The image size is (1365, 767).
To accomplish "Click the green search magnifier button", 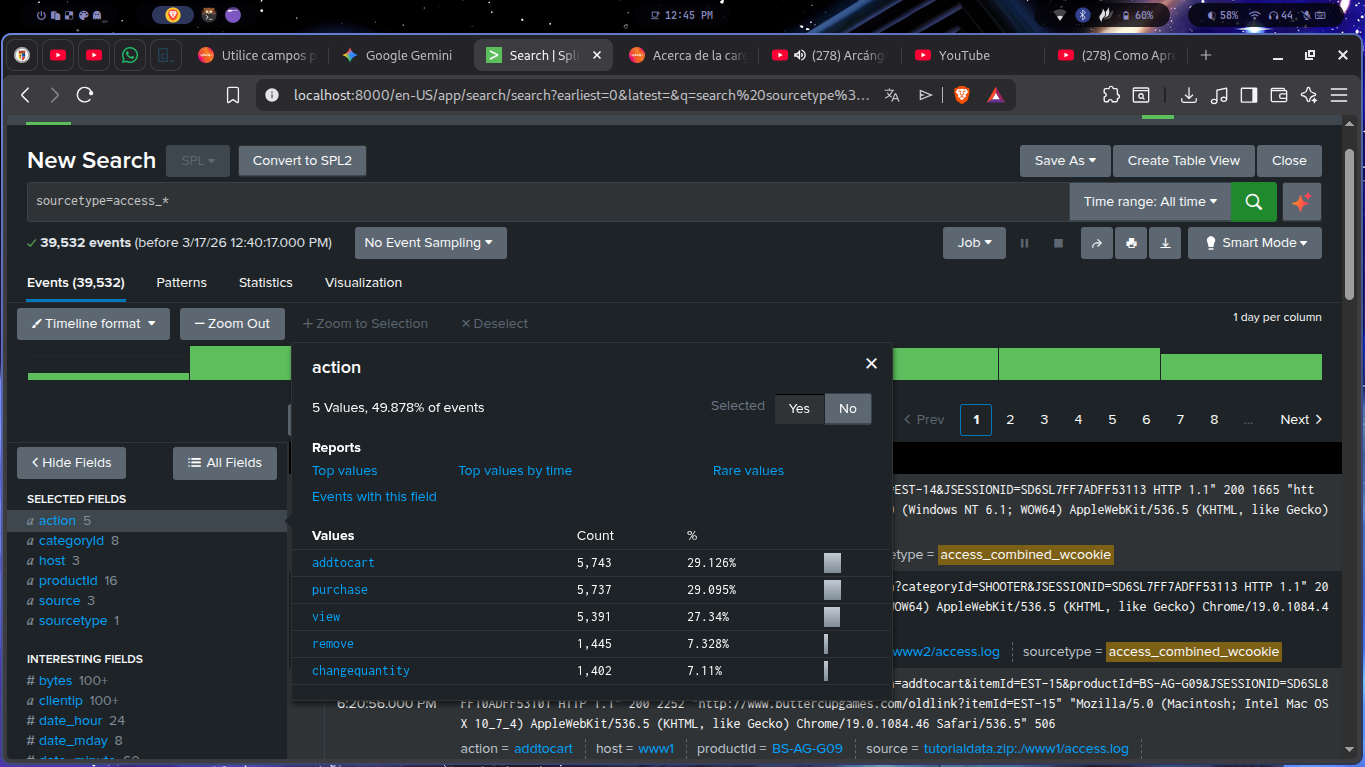I will click(x=1253, y=202).
